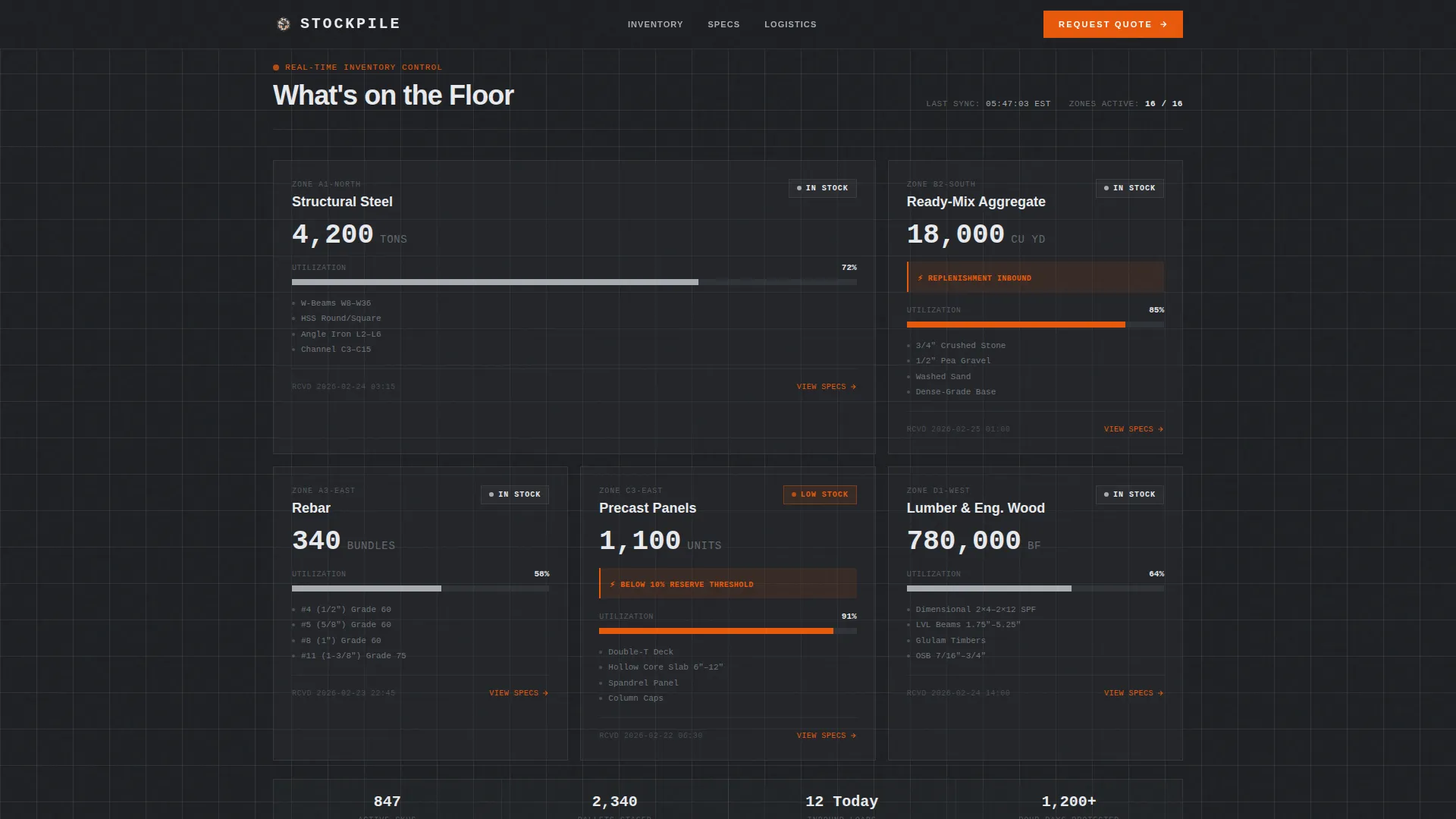Viewport: 1456px width, 819px height.
Task: Open the Specs nav item
Action: [x=723, y=24]
